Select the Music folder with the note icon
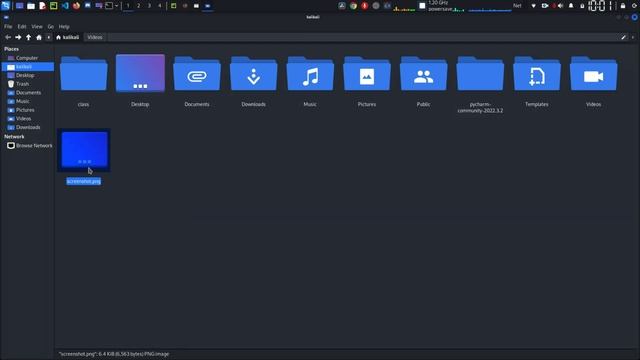The width and height of the screenshot is (640, 360). tap(310, 73)
